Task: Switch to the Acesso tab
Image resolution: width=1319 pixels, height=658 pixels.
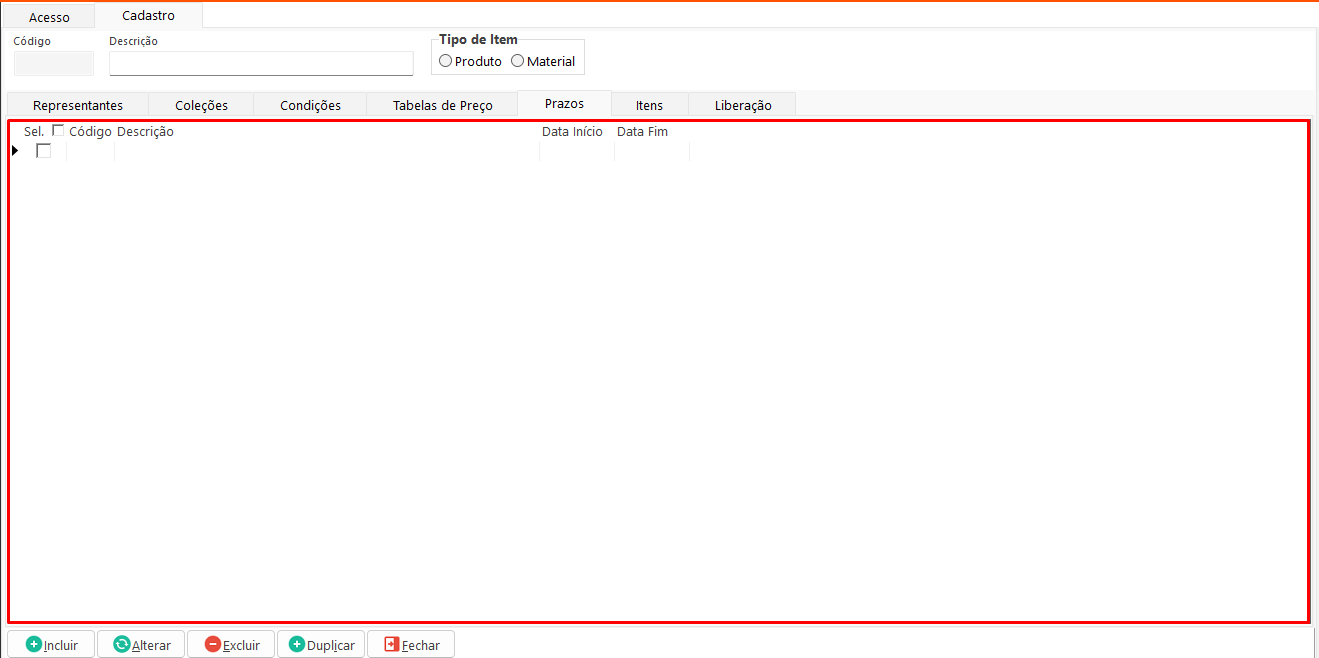Action: click(49, 17)
